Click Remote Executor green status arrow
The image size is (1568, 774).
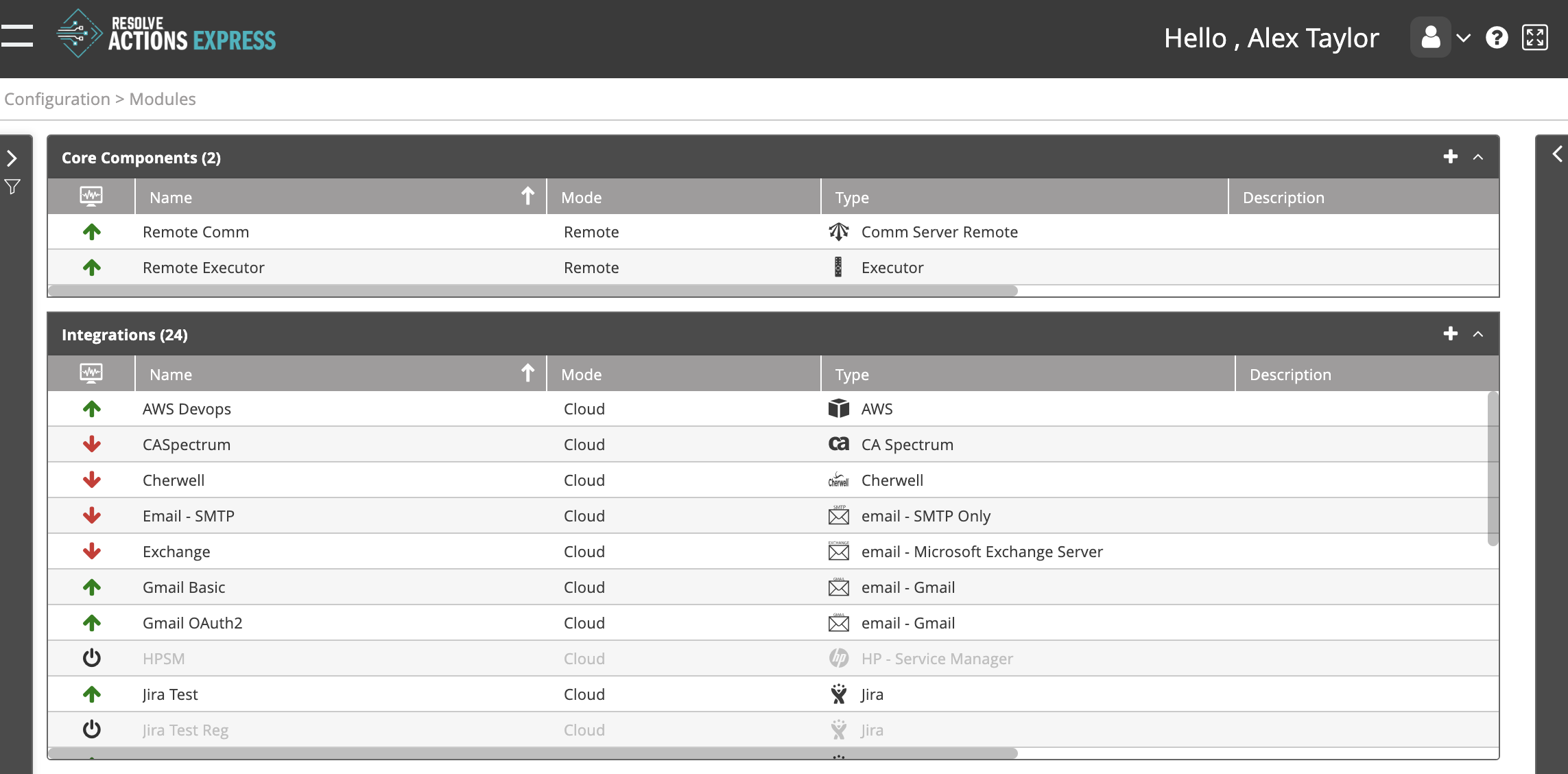pos(92,268)
